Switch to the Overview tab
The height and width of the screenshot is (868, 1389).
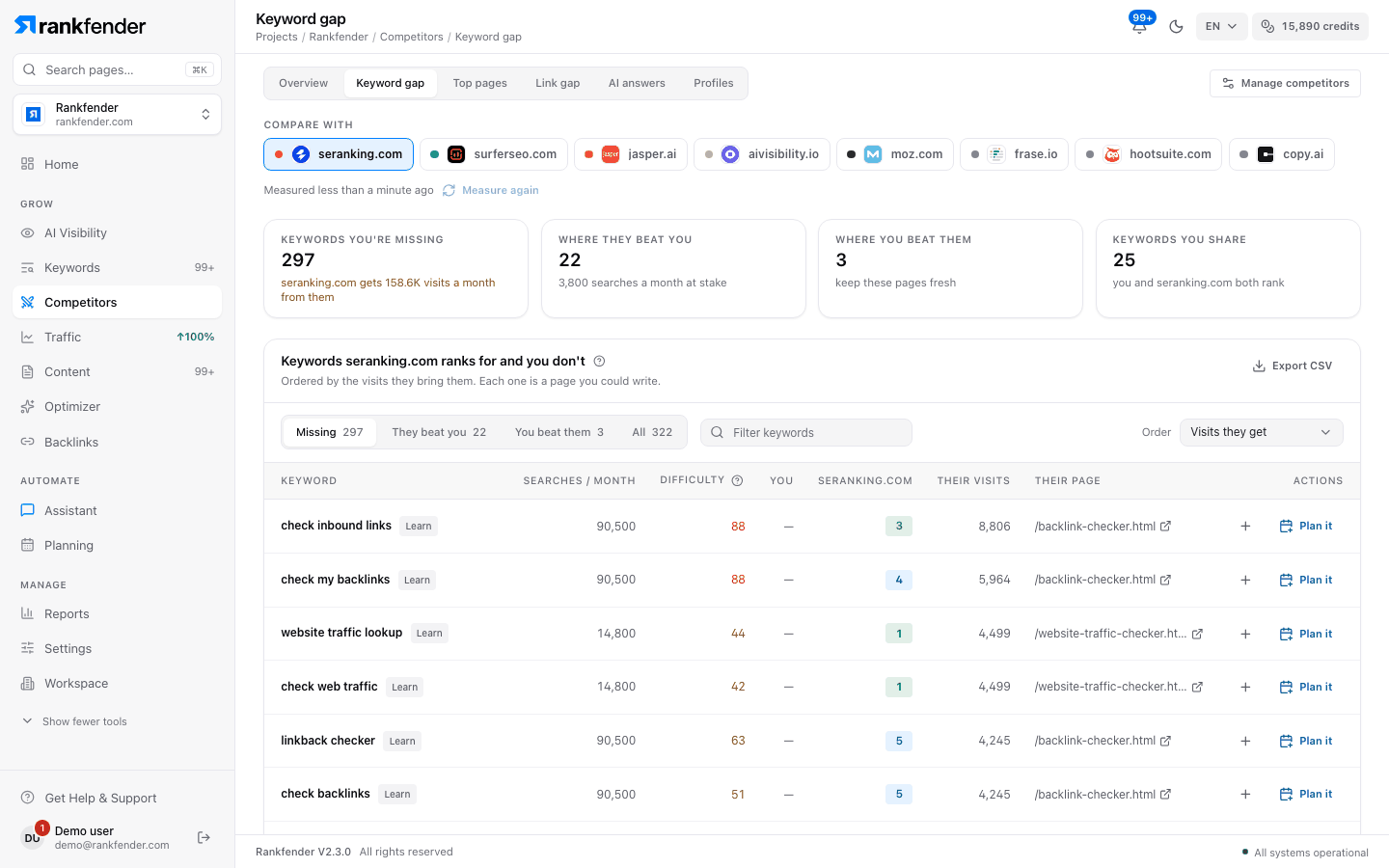point(303,83)
